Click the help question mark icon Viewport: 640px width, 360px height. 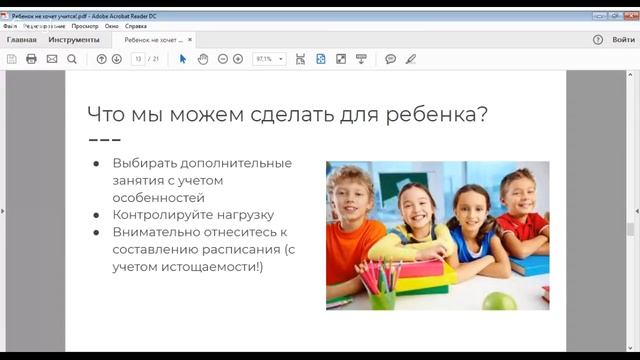coord(598,40)
